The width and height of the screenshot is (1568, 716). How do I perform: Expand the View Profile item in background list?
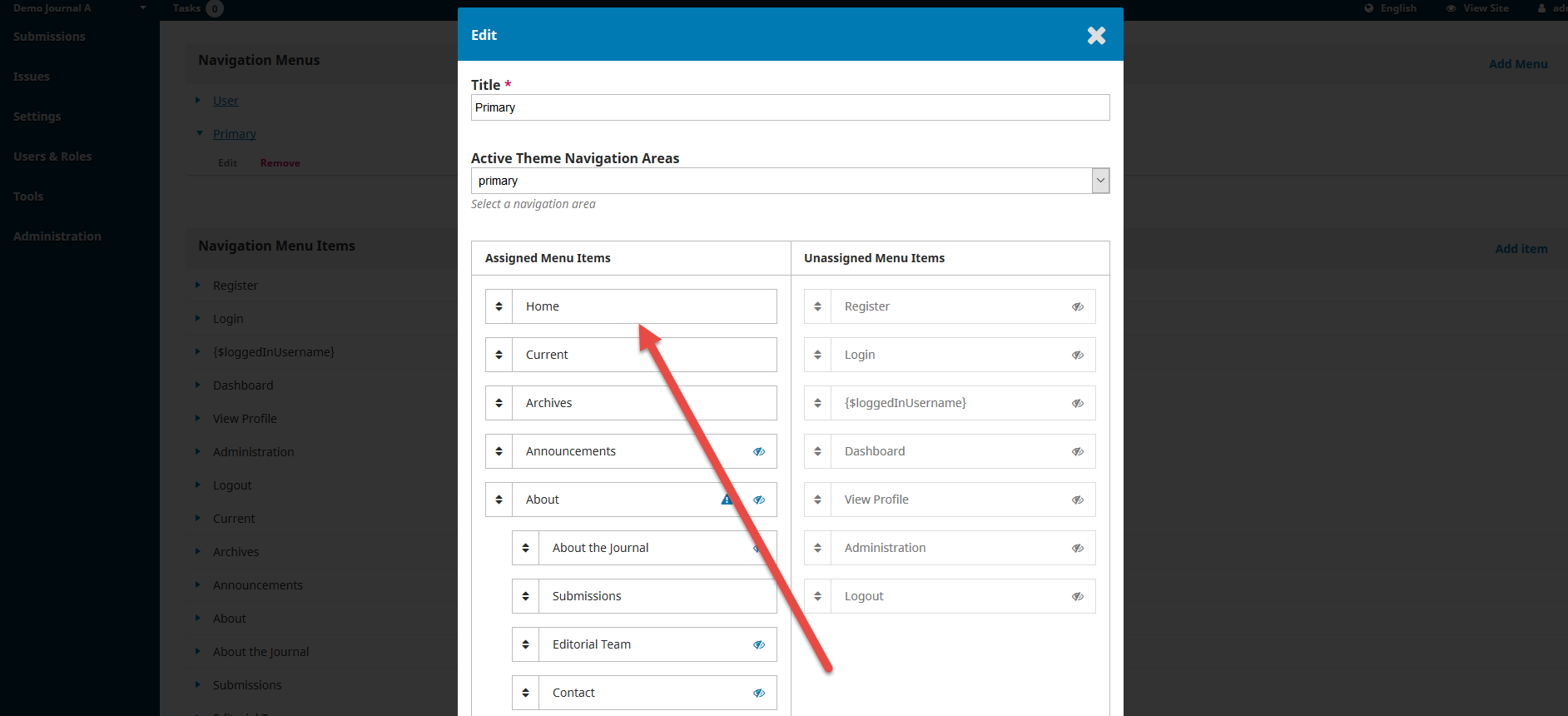198,418
